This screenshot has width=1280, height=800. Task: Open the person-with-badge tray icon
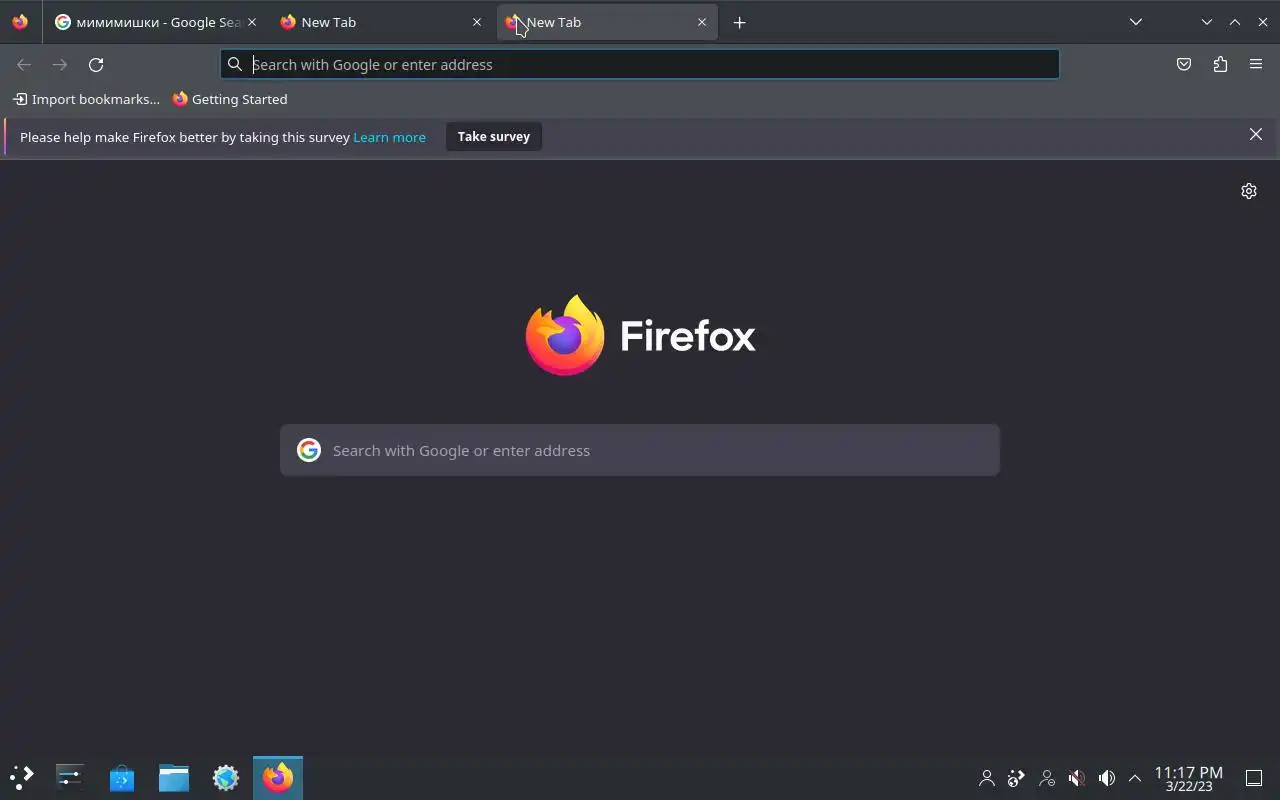tap(1047, 777)
